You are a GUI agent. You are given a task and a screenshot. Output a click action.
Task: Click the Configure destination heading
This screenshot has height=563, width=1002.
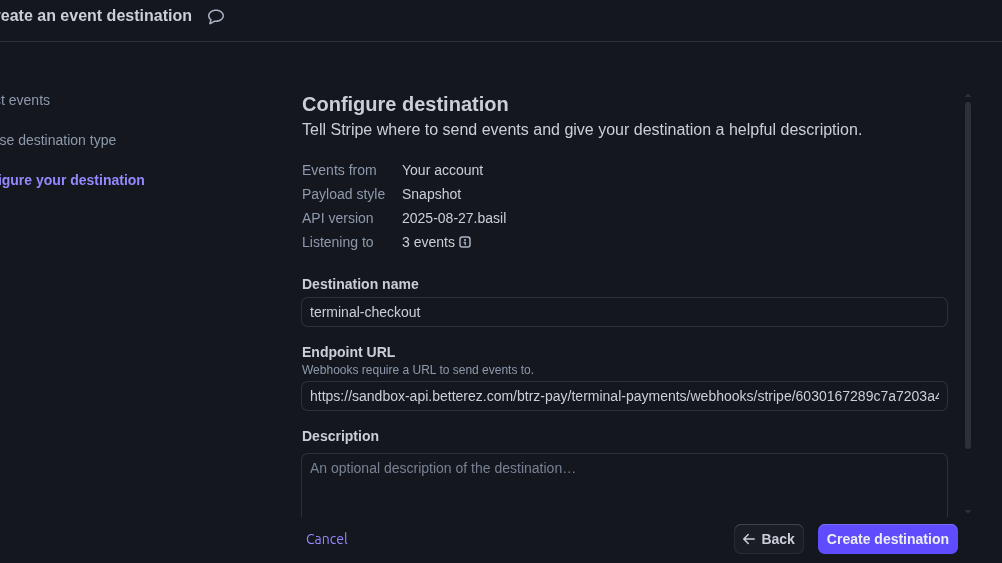[405, 104]
